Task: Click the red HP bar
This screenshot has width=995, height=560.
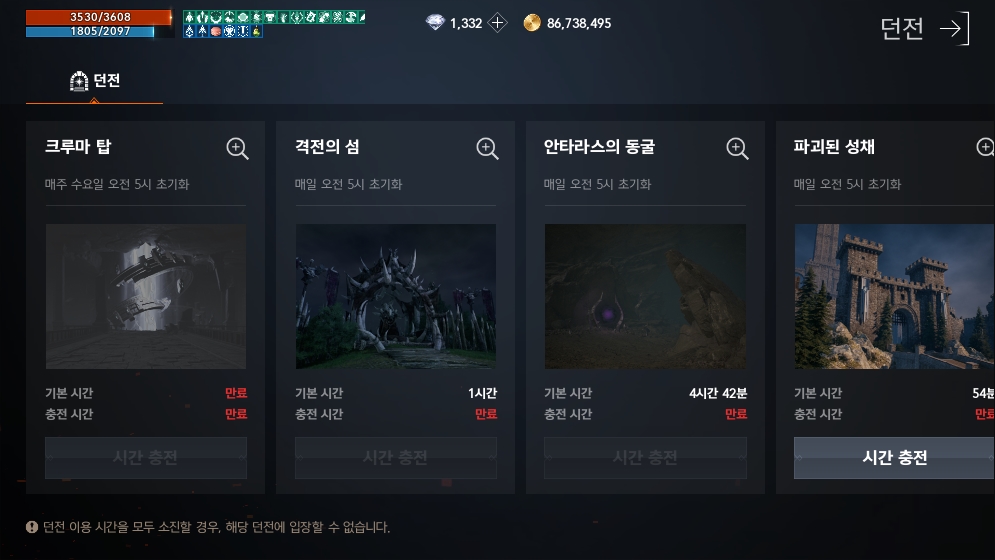Action: [99, 17]
